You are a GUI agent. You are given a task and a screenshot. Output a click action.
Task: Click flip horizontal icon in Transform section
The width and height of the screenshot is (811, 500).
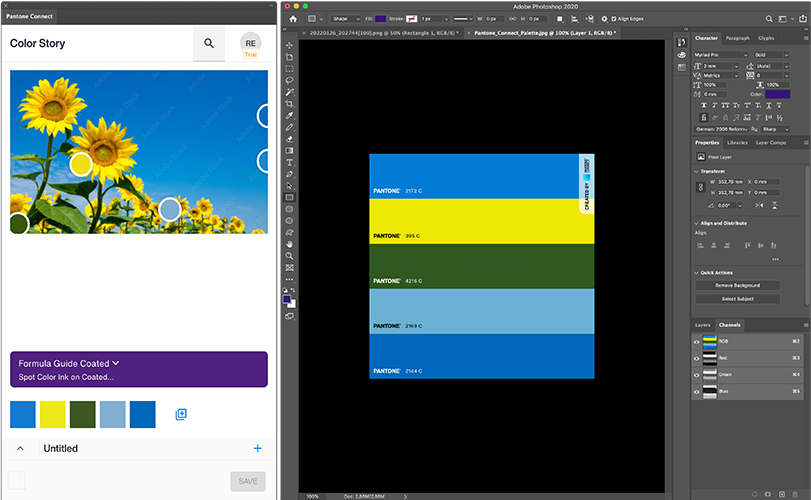pyautogui.click(x=759, y=205)
